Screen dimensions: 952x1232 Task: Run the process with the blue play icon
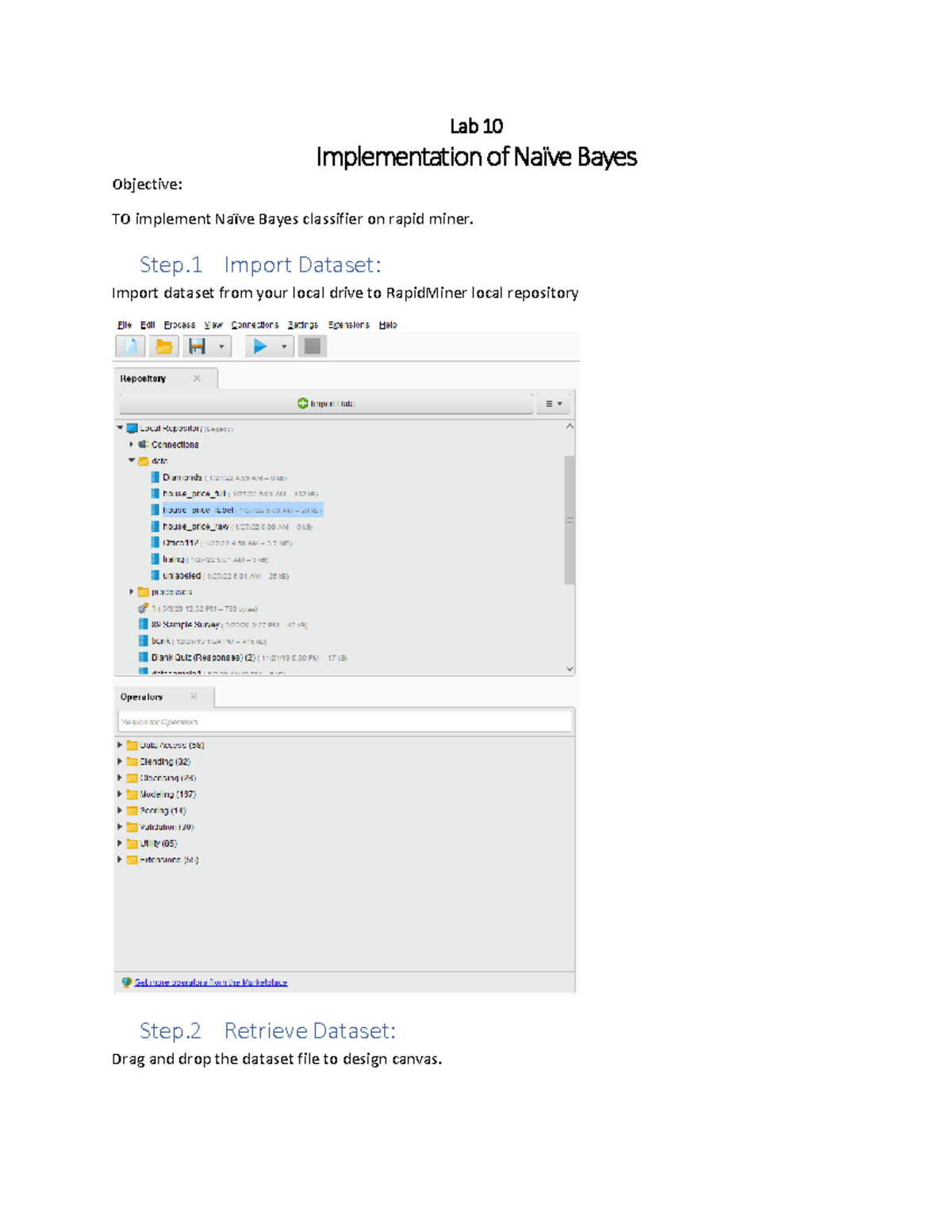260,346
